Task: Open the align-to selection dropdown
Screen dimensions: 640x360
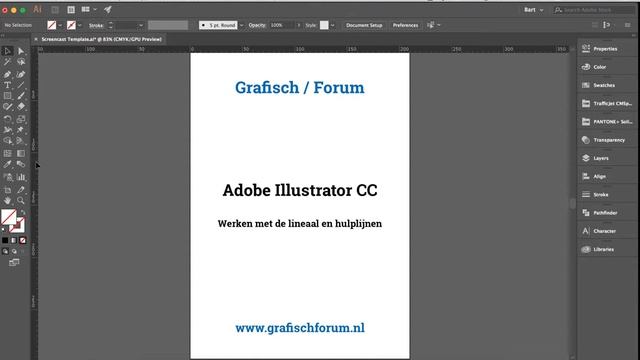Action: coord(439,25)
